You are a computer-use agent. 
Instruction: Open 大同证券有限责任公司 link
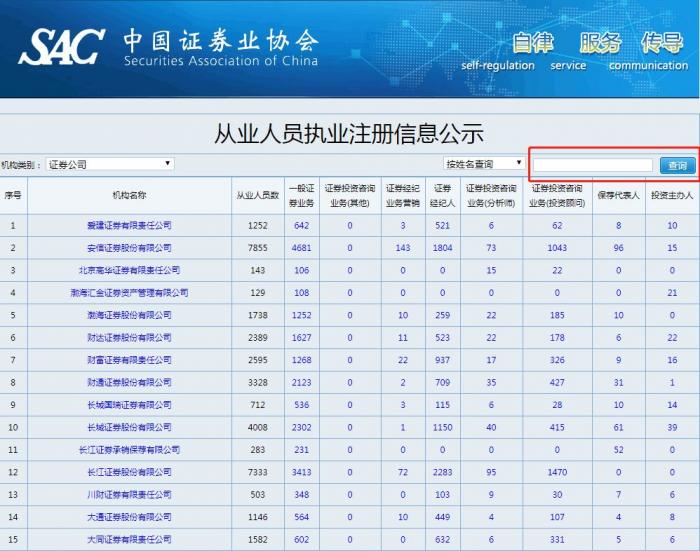[129, 540]
